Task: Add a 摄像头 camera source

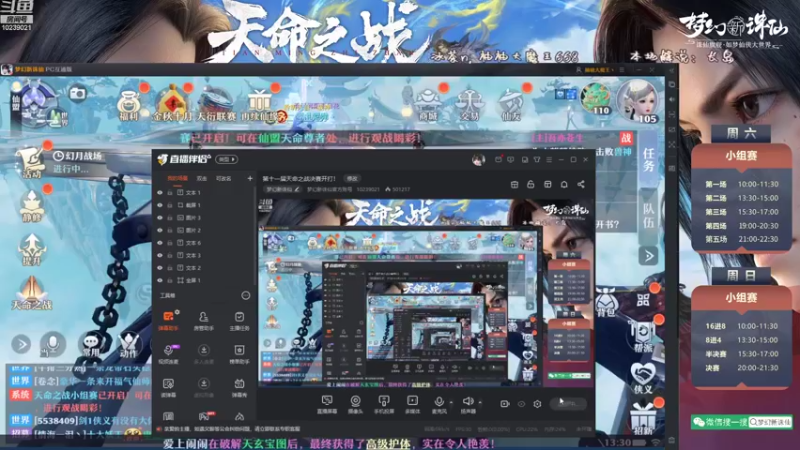Action: point(356,405)
